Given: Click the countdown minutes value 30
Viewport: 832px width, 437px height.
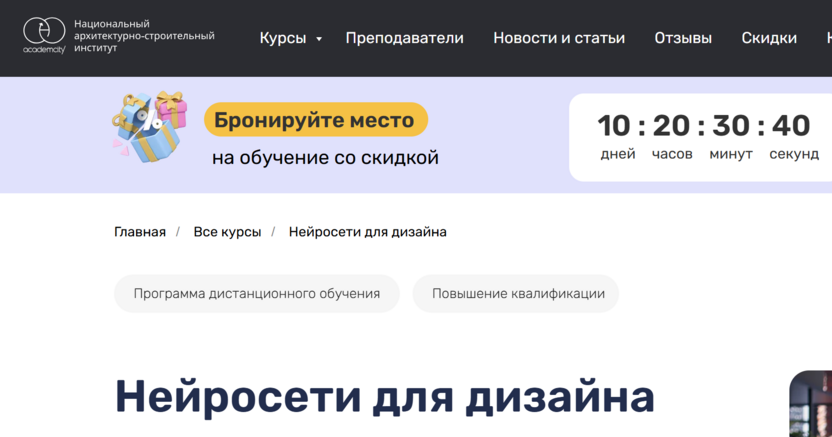Looking at the screenshot, I should (x=731, y=126).
